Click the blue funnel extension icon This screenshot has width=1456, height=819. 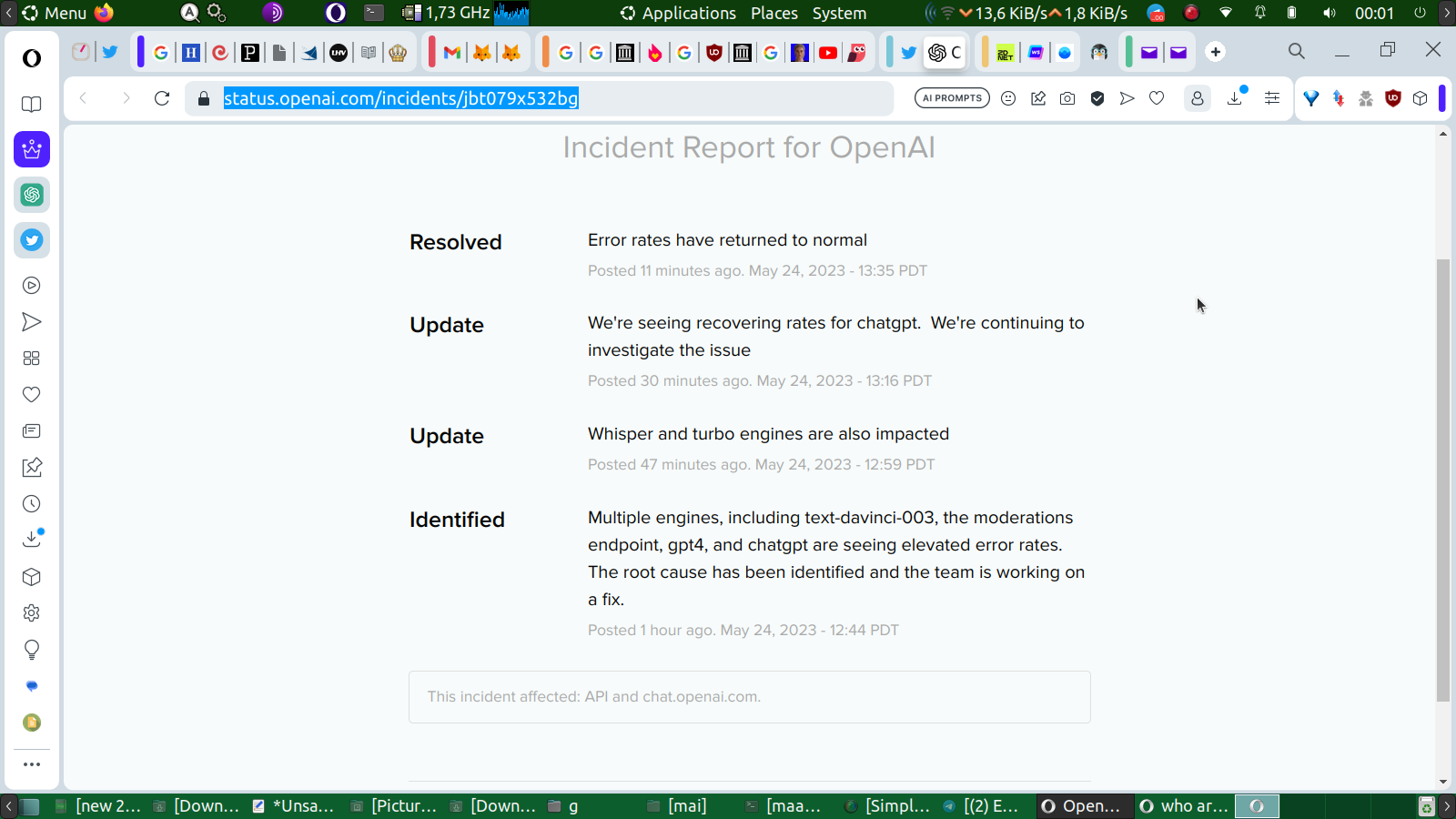1311,98
